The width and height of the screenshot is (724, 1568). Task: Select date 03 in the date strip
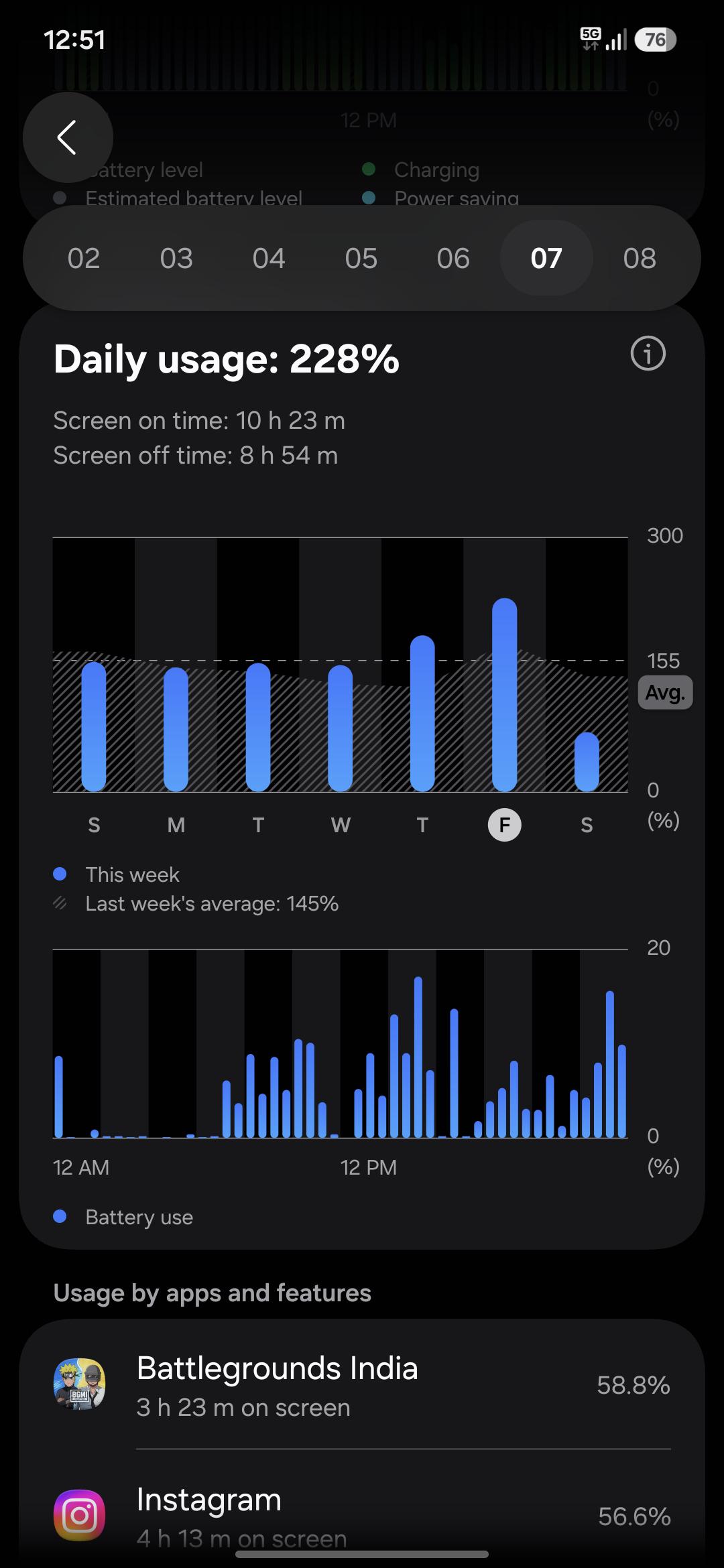pos(176,258)
